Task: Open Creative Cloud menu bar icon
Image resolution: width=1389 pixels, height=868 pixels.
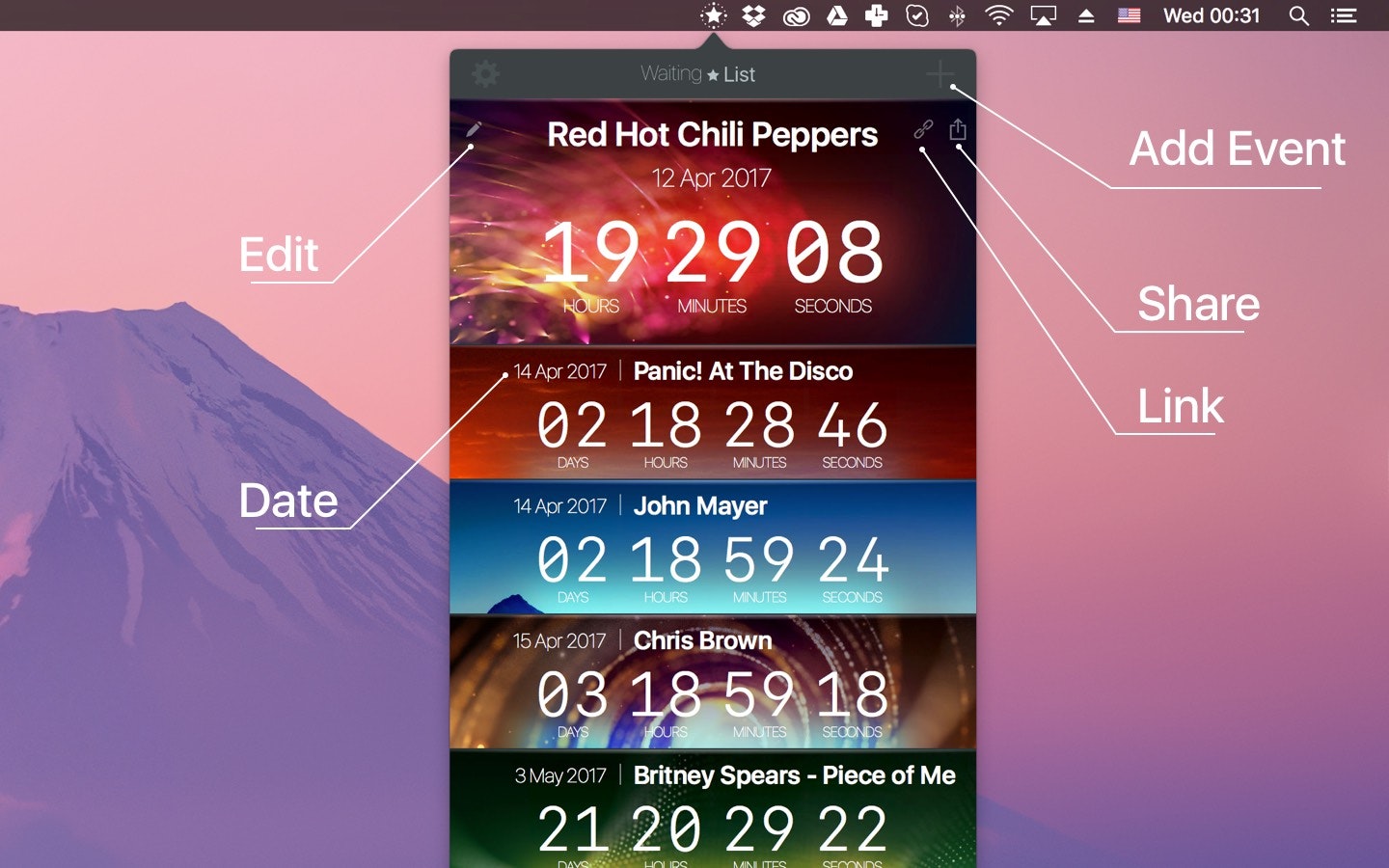Action: pos(796,15)
